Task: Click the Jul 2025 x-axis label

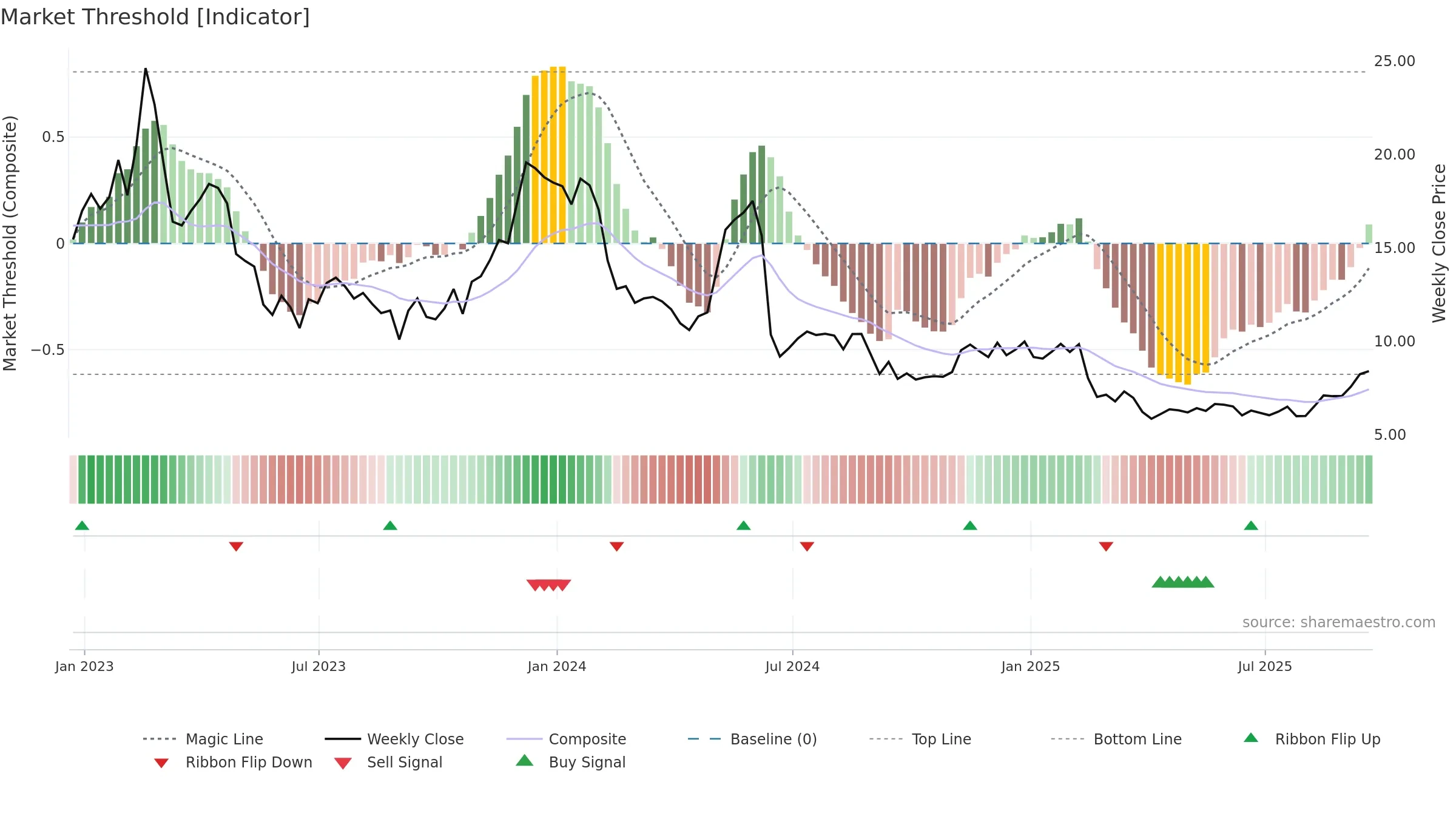Action: point(1265,666)
